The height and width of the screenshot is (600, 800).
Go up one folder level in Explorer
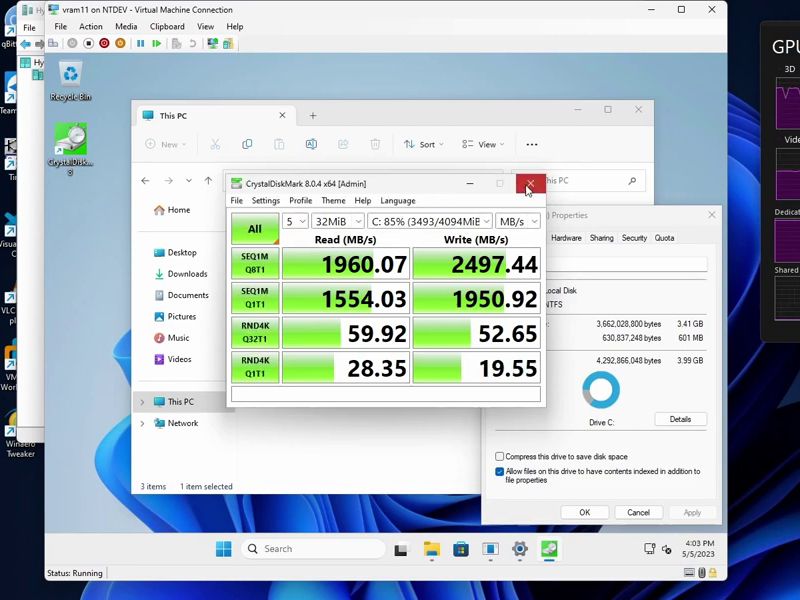(x=208, y=181)
